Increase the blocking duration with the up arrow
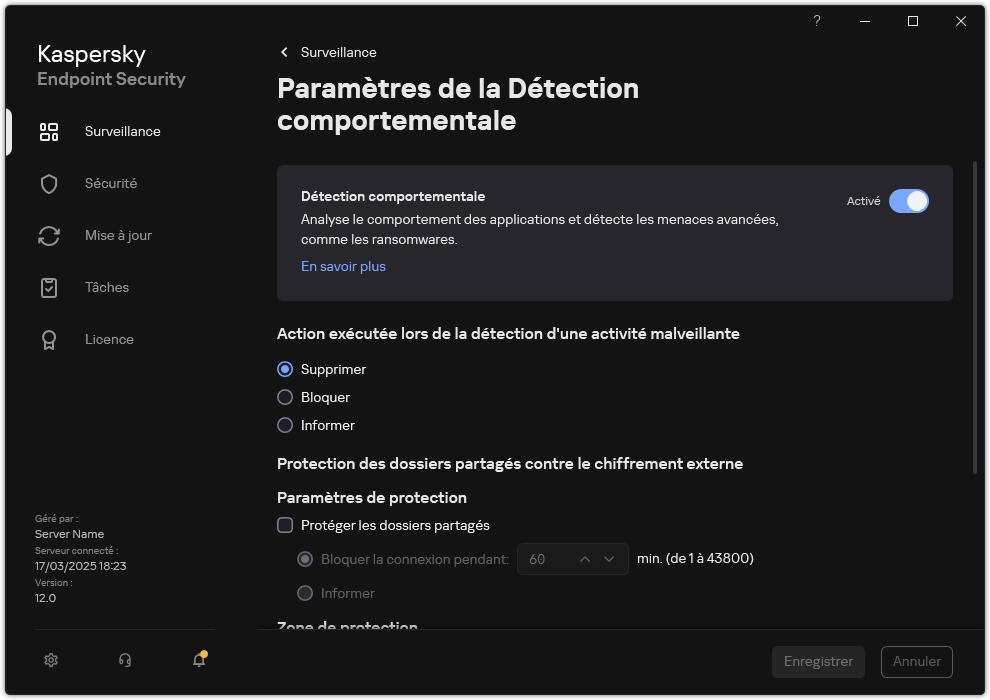The height and width of the screenshot is (700, 990). [583, 559]
